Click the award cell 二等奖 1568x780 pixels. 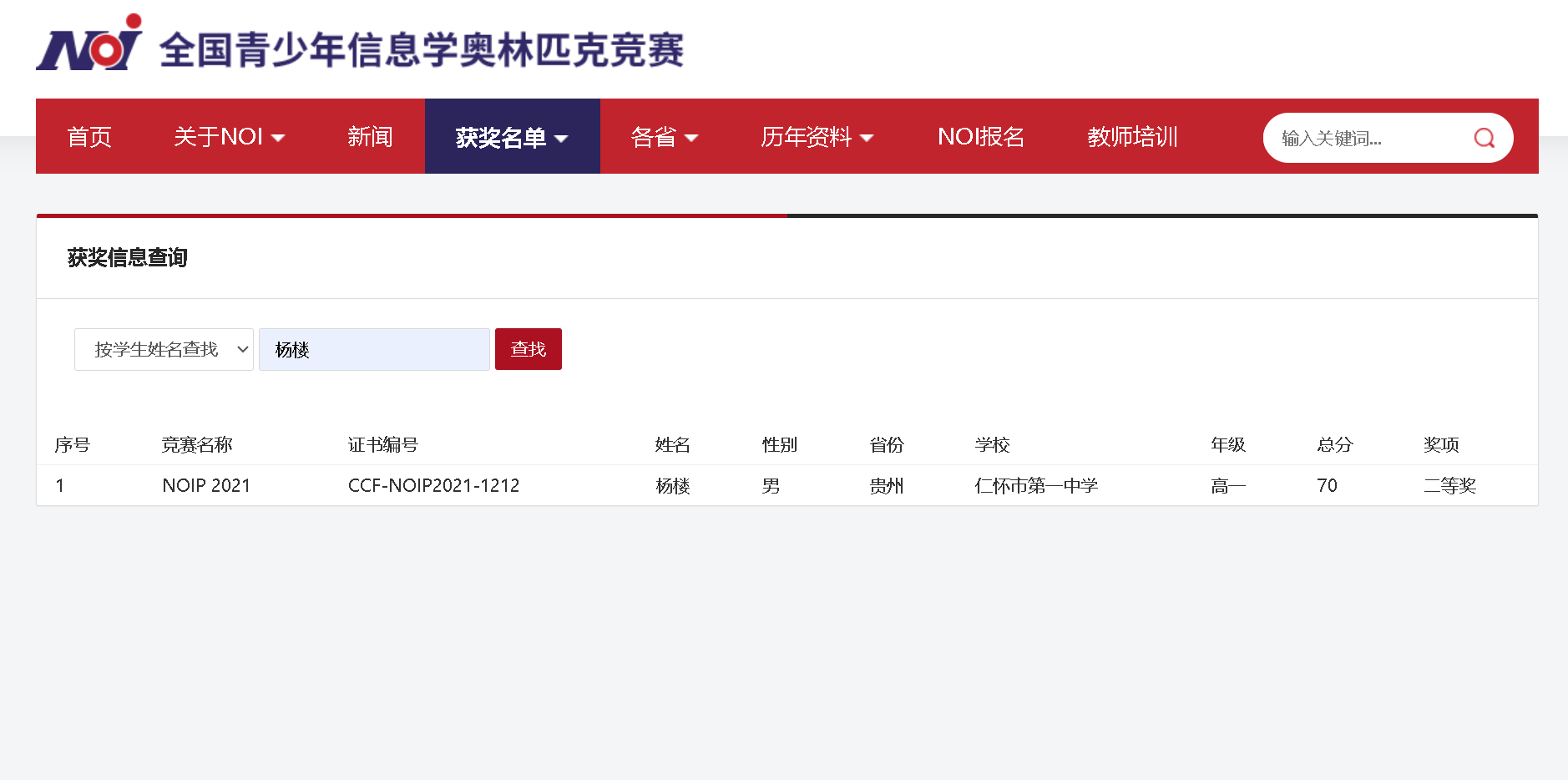(x=1450, y=486)
